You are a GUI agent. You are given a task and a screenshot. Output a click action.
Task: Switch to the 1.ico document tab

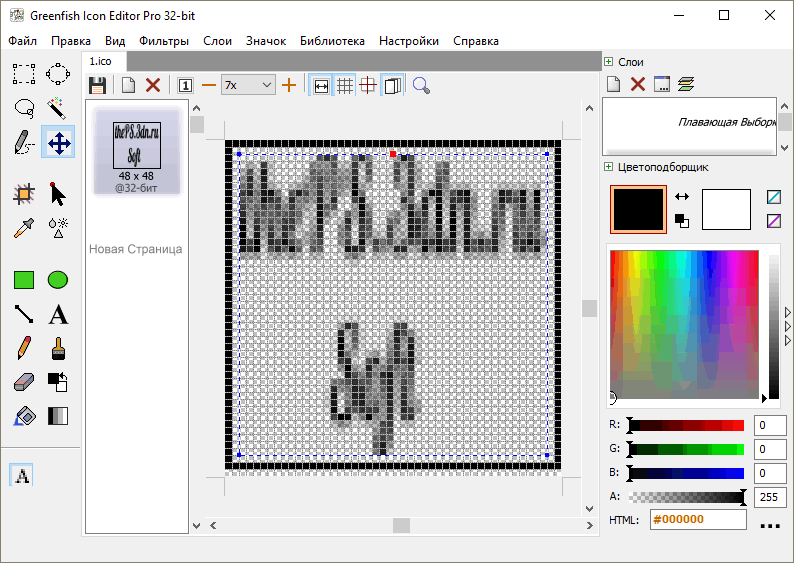(104, 61)
